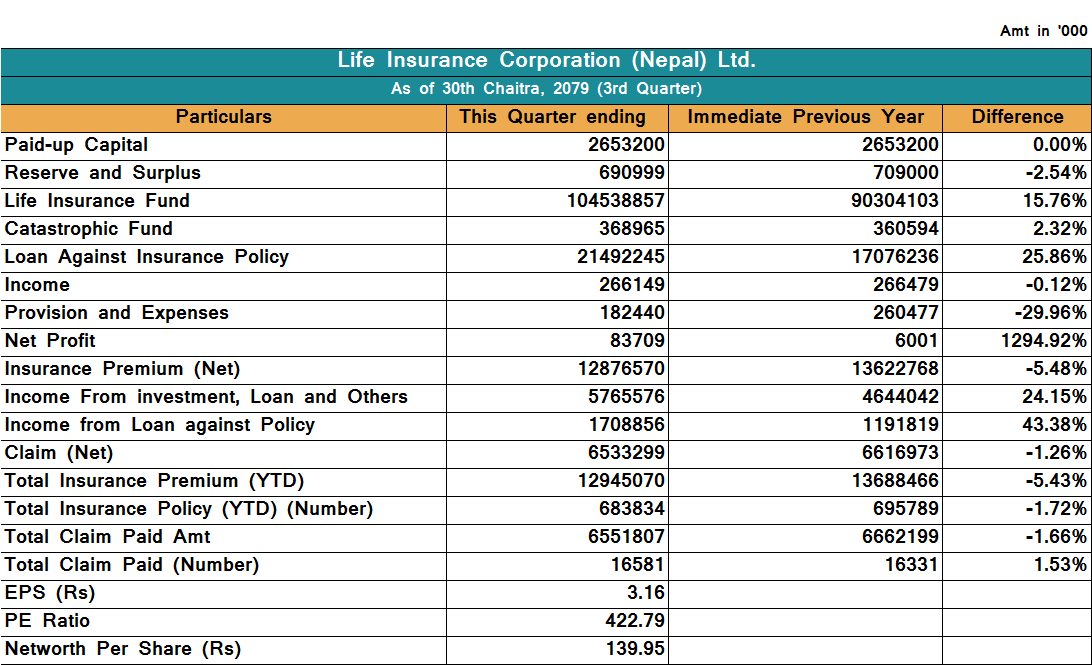Click the 'Income' row label
This screenshot has height=665, width=1092.
[38, 285]
